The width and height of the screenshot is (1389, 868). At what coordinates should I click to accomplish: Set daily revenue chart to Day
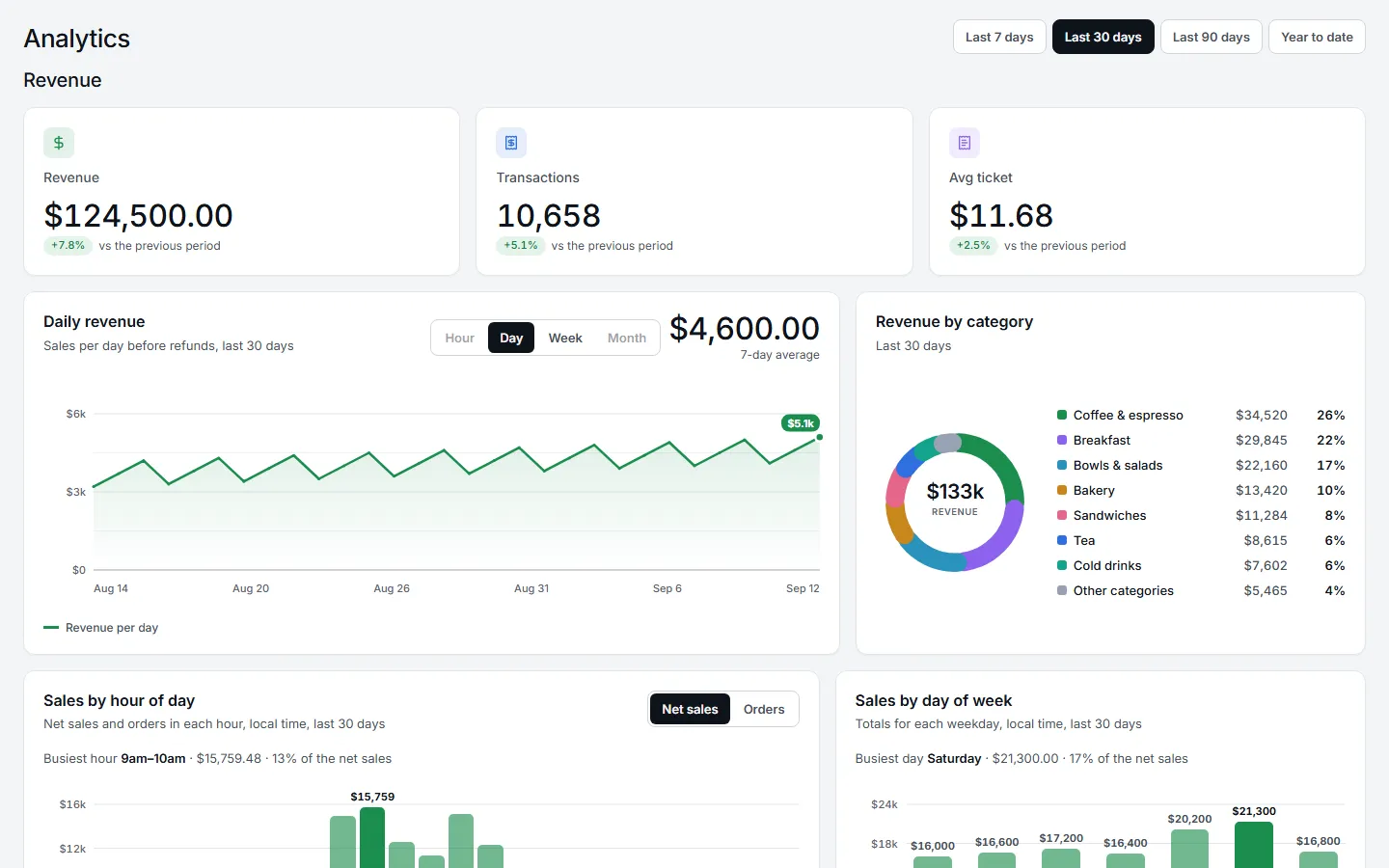[511, 338]
